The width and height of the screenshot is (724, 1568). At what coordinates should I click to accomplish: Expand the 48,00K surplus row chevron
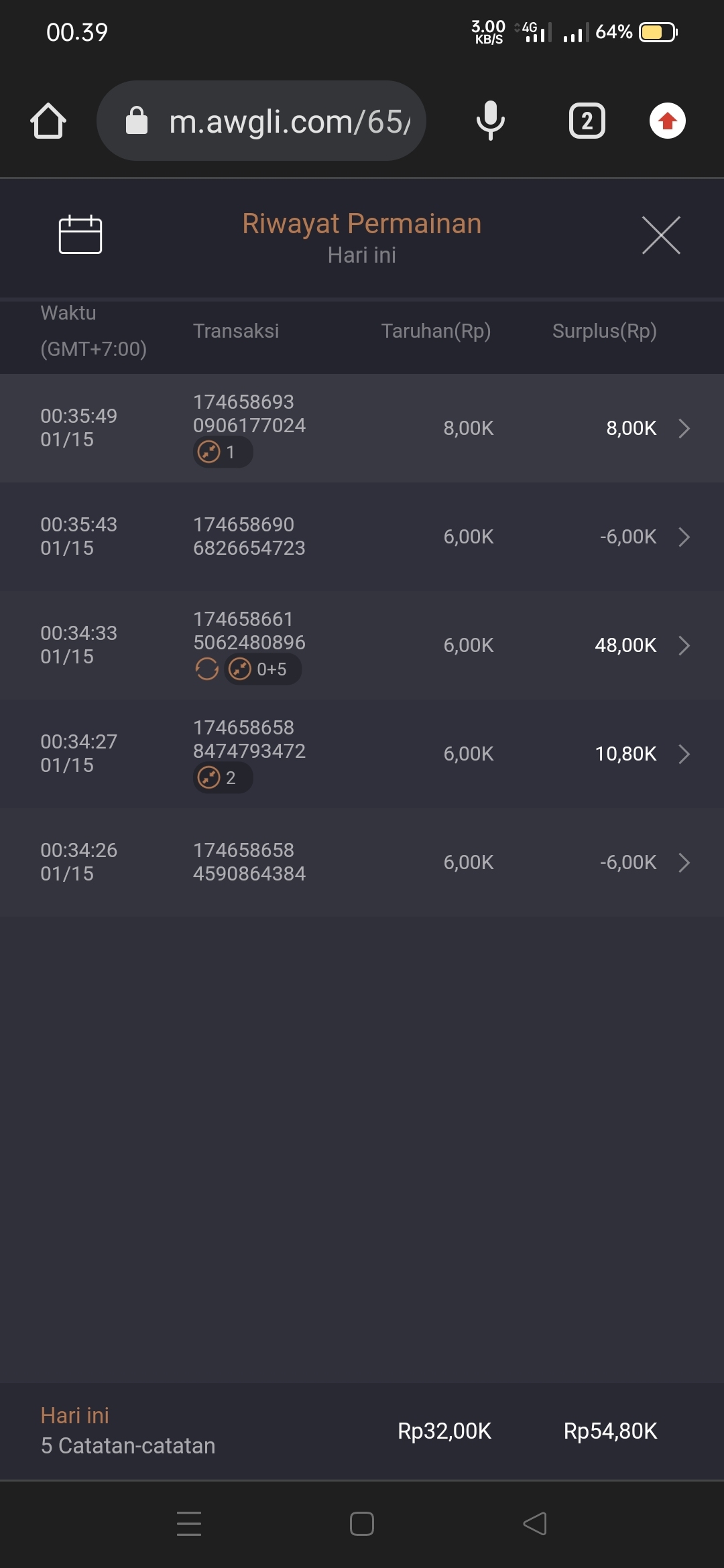click(x=684, y=645)
